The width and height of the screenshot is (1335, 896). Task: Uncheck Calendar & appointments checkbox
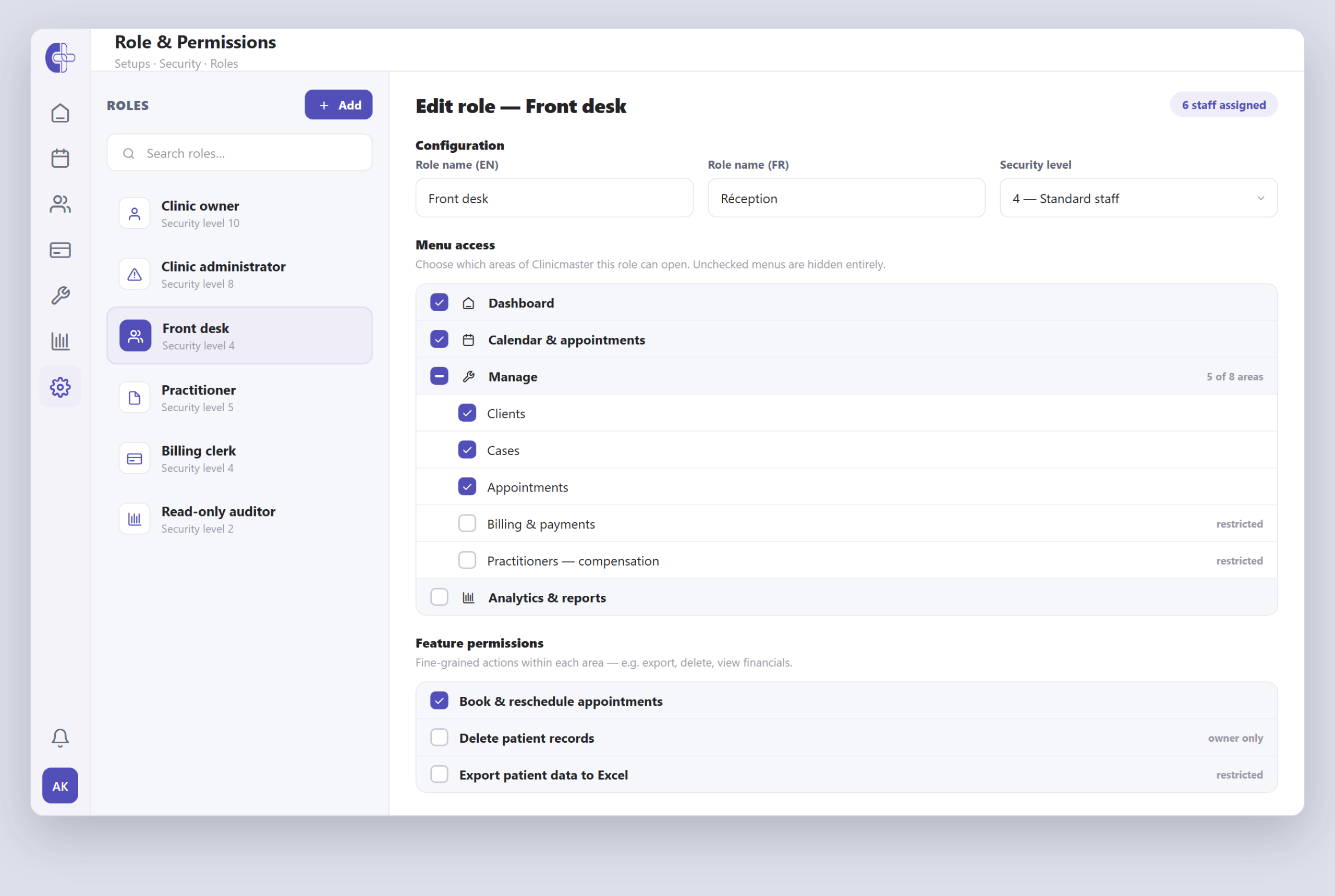click(439, 339)
